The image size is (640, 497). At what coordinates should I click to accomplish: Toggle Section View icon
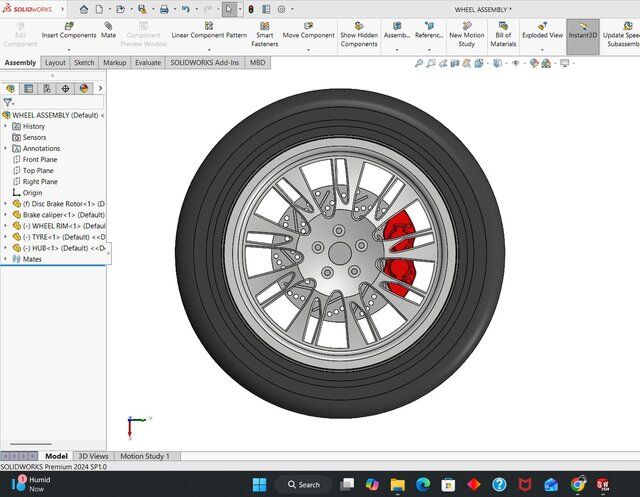pos(455,63)
